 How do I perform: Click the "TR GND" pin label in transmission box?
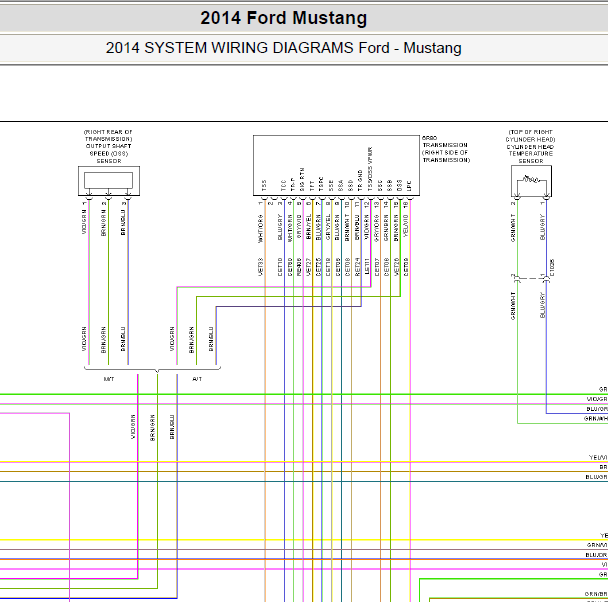tap(360, 180)
